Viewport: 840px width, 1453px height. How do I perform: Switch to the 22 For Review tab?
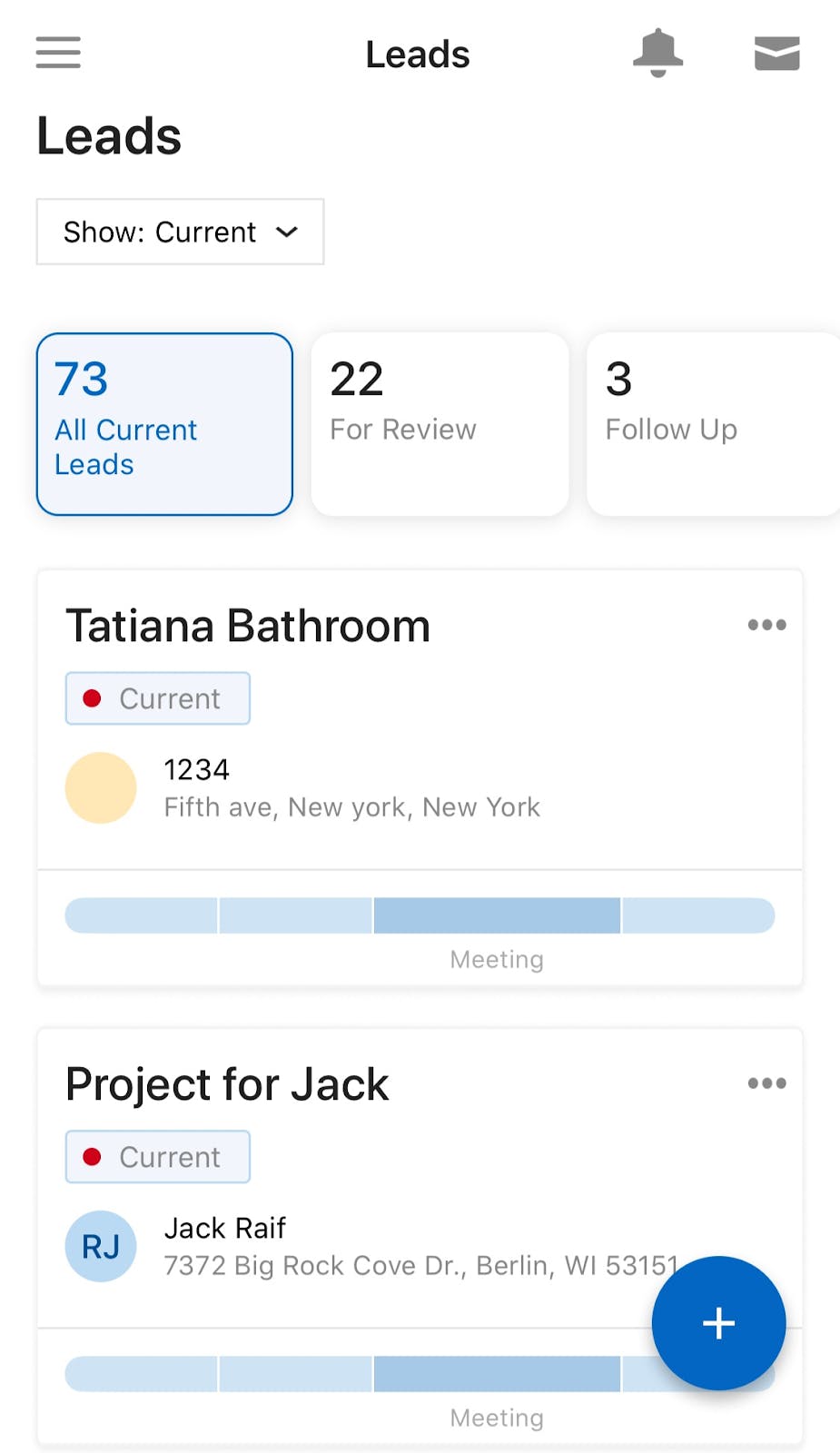coord(440,424)
